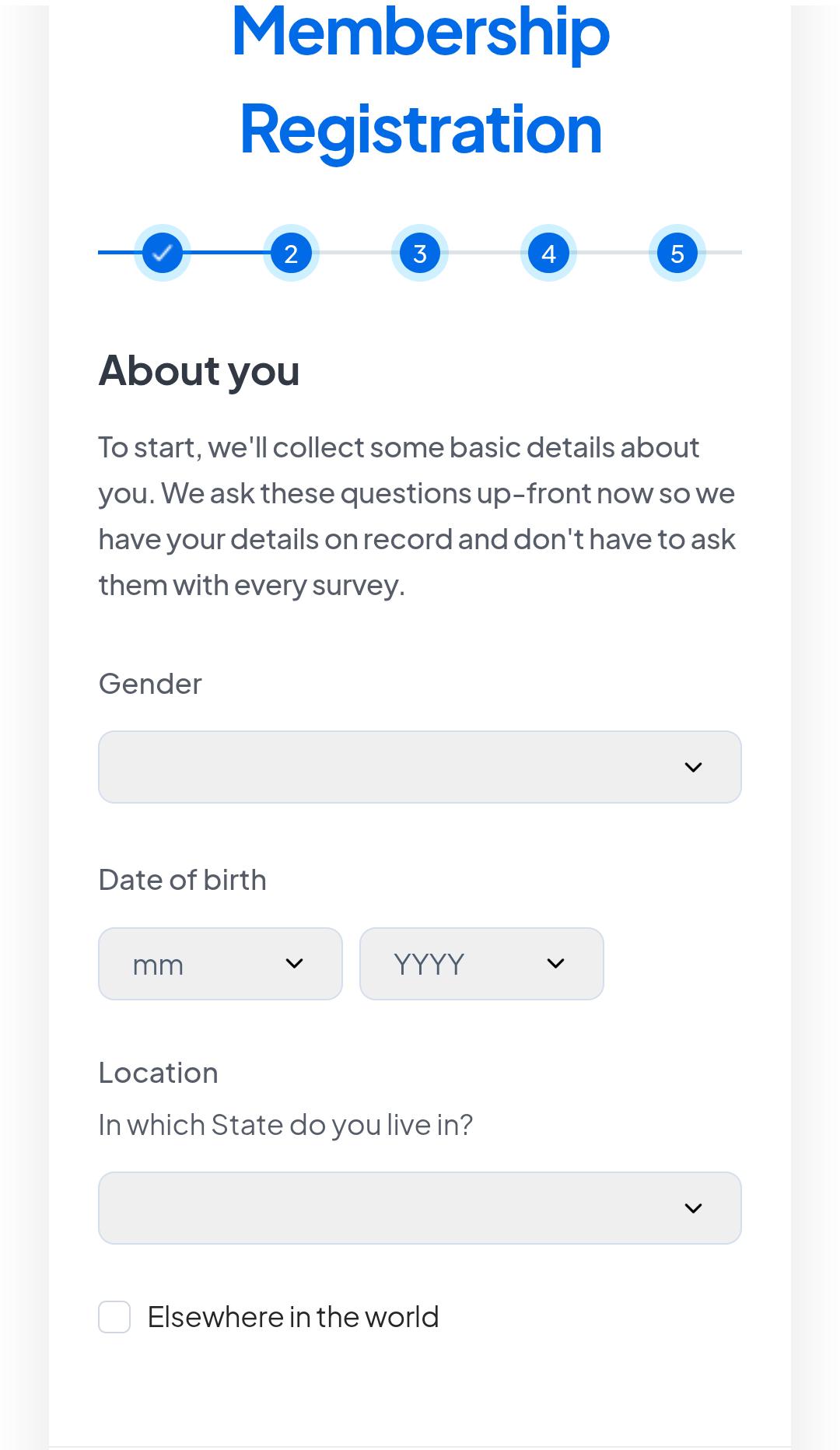Click the State dropdown chevron arrow
Viewport: 840px width, 1450px height.
pos(695,1208)
